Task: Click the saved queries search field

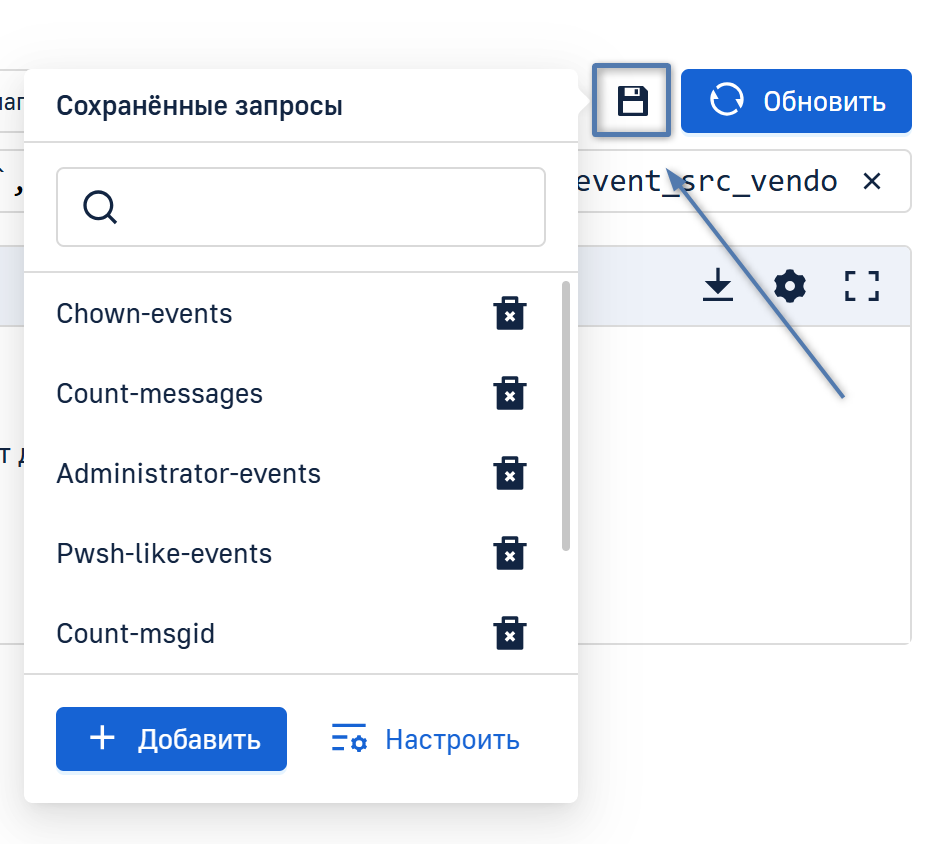Action: coord(320,207)
